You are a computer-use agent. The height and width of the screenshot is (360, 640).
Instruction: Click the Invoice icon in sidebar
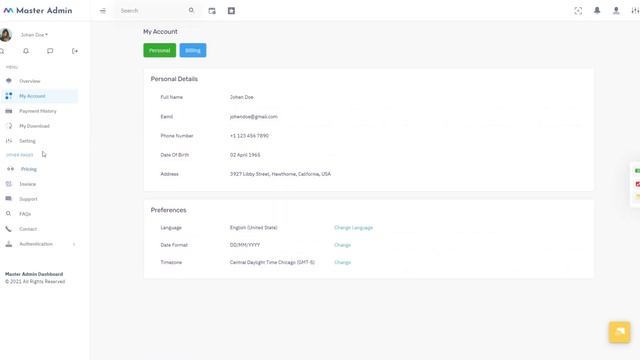tap(9, 184)
